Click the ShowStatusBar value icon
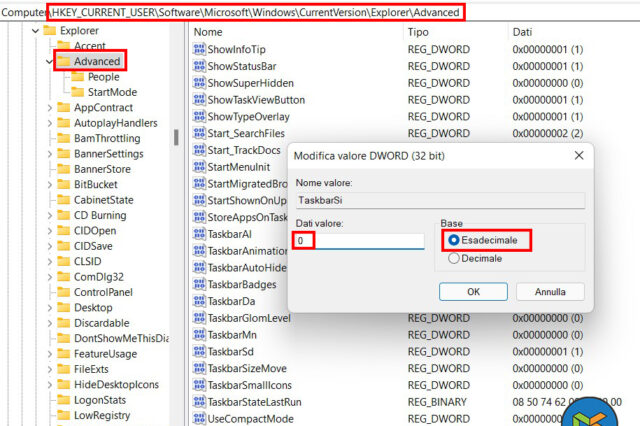The image size is (640, 426). [x=199, y=66]
